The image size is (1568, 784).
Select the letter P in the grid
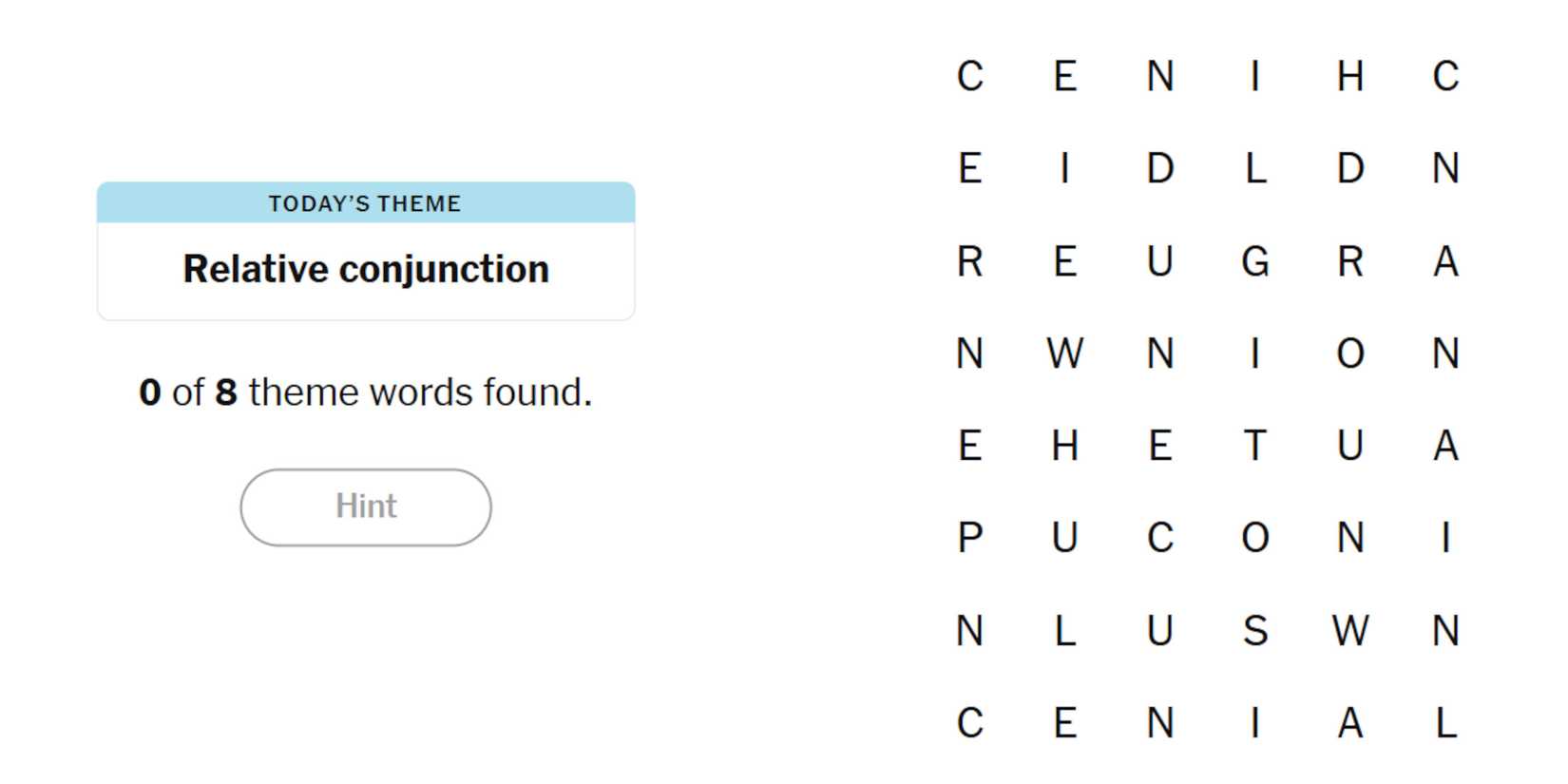point(969,538)
